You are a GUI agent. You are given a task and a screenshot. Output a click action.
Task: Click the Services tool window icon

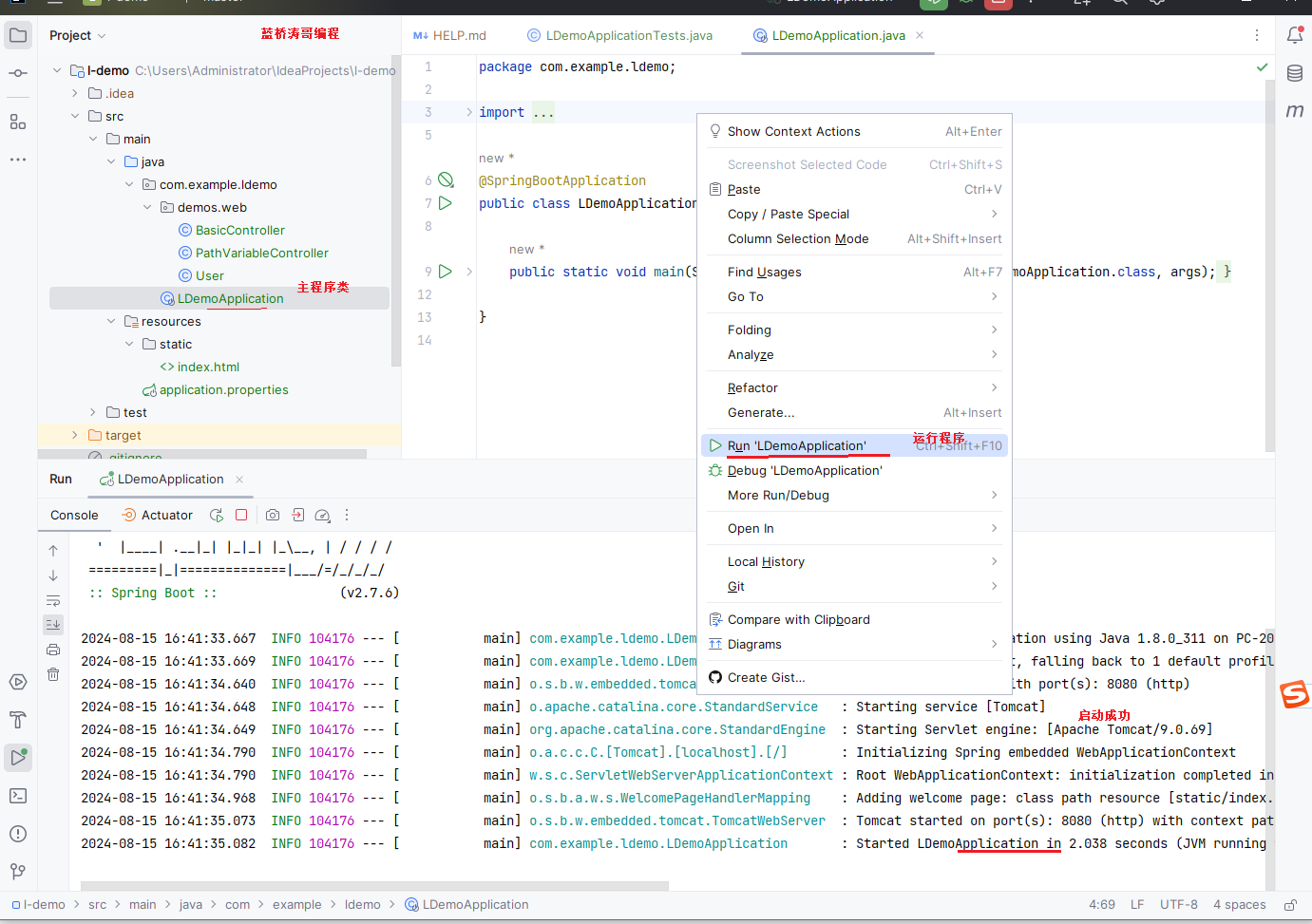click(18, 682)
